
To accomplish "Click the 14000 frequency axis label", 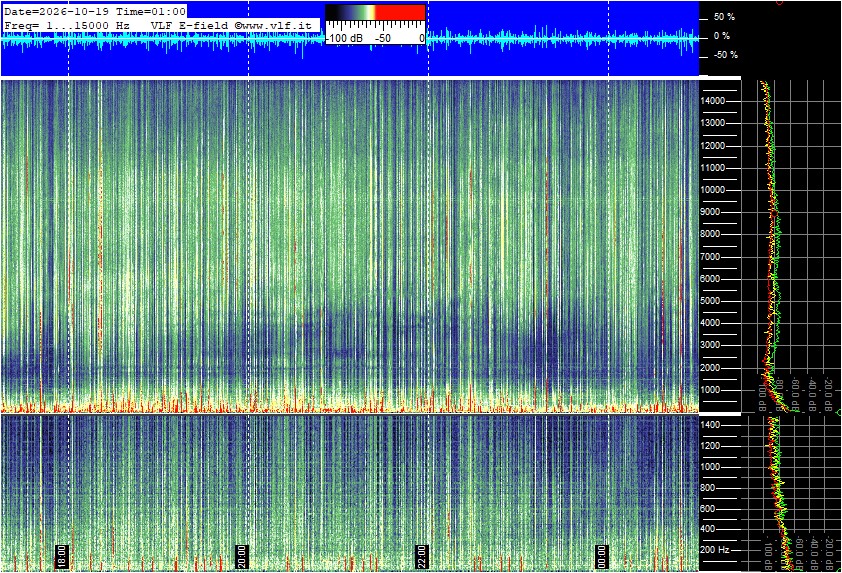I will pyautogui.click(x=713, y=101).
